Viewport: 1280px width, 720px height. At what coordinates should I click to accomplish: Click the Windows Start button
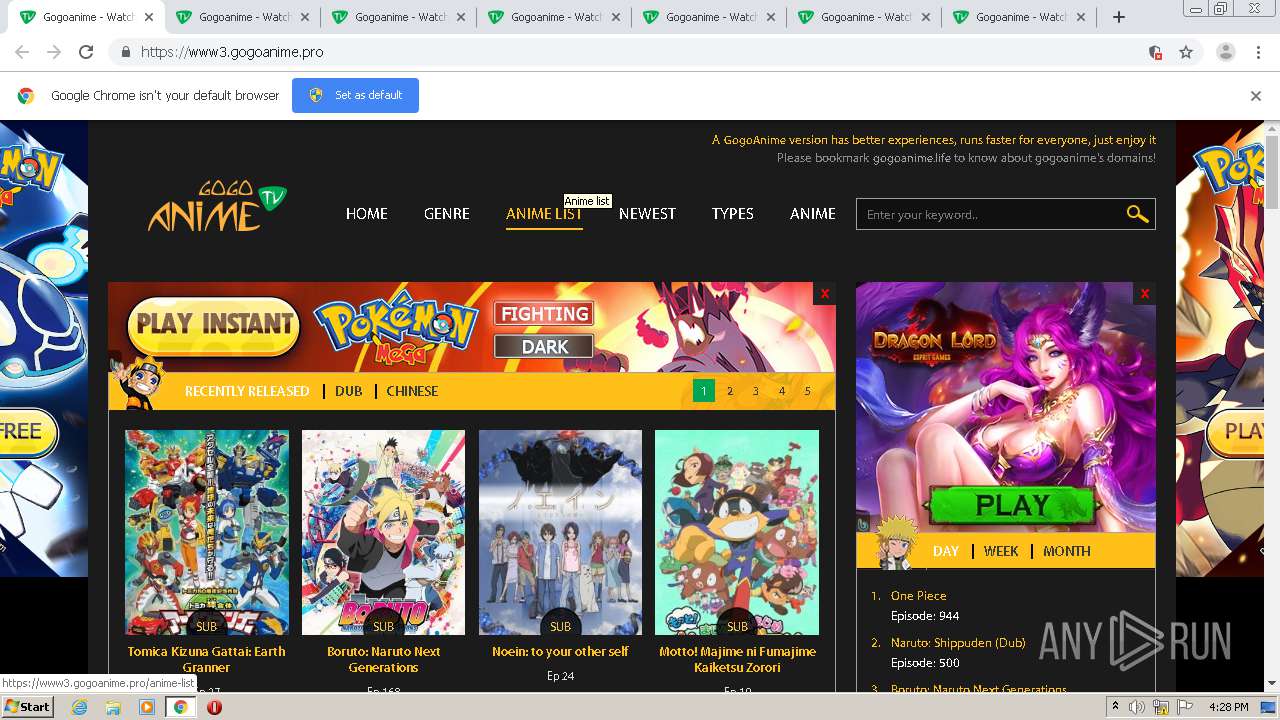[x=28, y=707]
